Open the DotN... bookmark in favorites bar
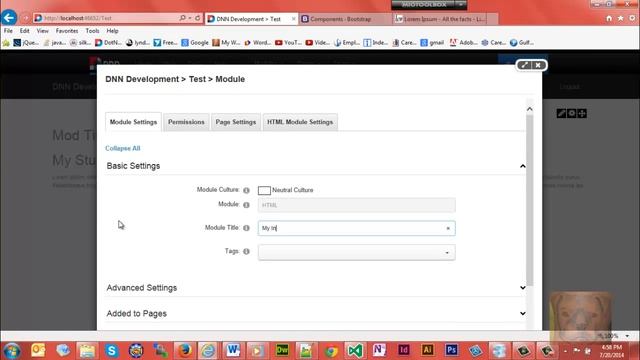Screen dimensions: 640x360 (108, 42)
